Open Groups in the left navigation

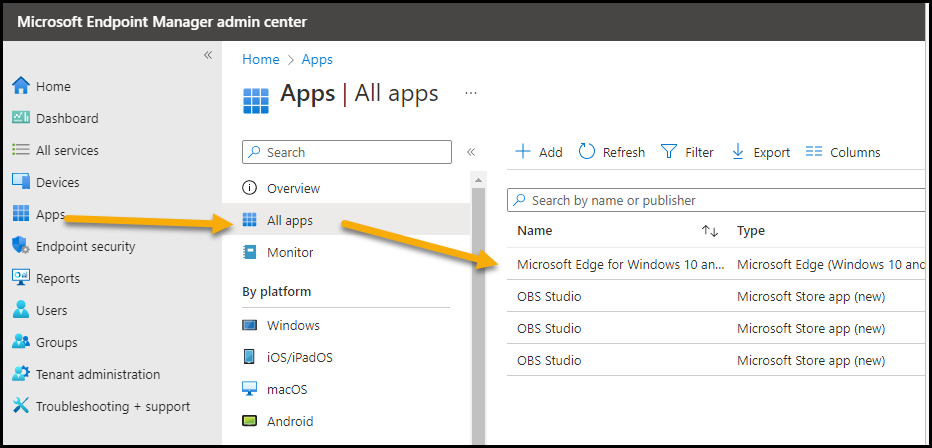click(x=56, y=342)
